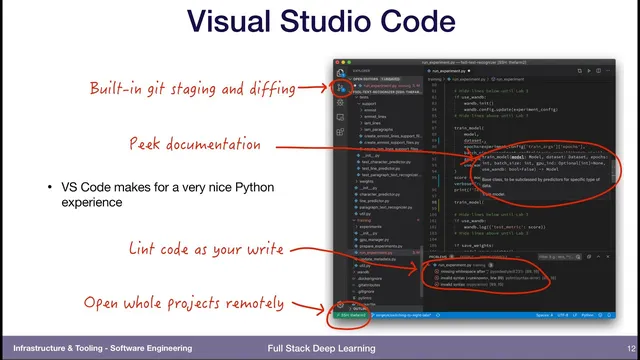640x360 pixels.
Task: Switch to the PROBLEMS panel tab
Action: click(438, 257)
